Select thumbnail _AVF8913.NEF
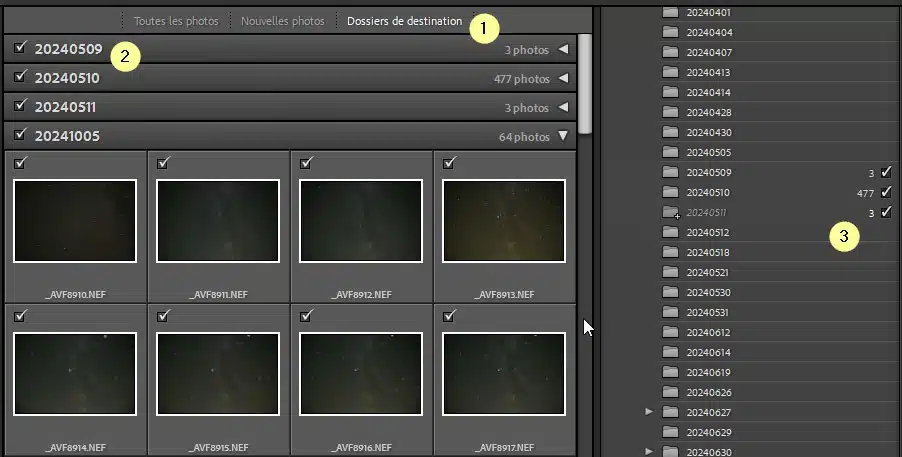902x457 pixels. pyautogui.click(x=503, y=221)
